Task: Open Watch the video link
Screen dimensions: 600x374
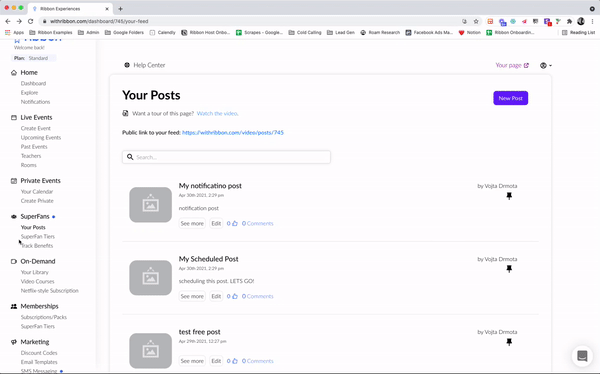Action: [217, 113]
